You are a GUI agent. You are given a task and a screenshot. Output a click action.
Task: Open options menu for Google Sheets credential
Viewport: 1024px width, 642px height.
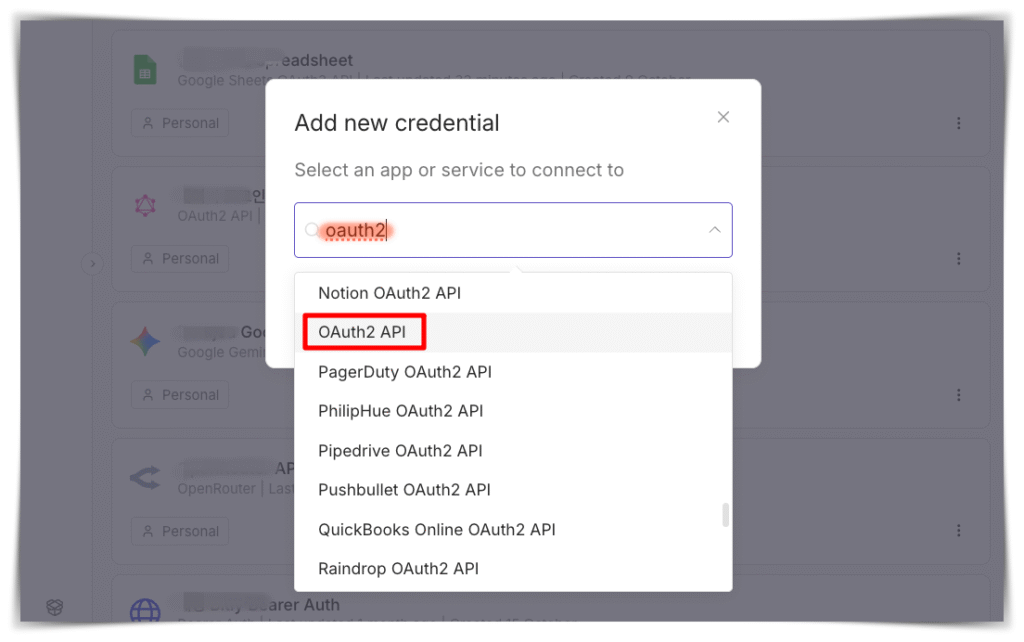(958, 123)
